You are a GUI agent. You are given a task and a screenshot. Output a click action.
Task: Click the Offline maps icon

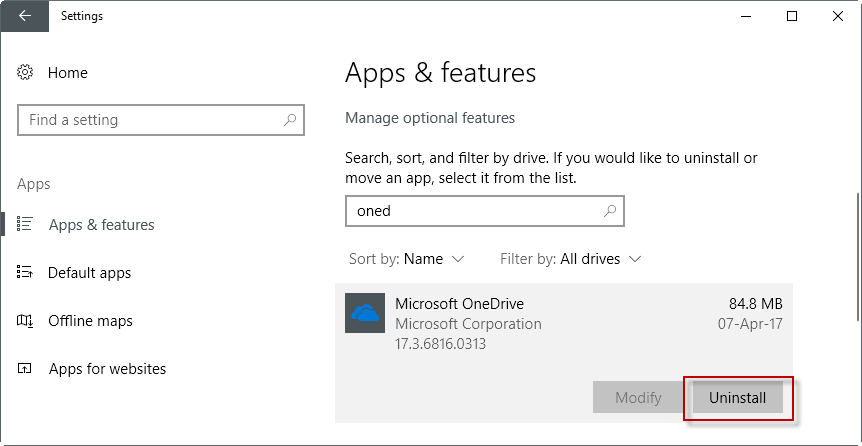(25, 320)
